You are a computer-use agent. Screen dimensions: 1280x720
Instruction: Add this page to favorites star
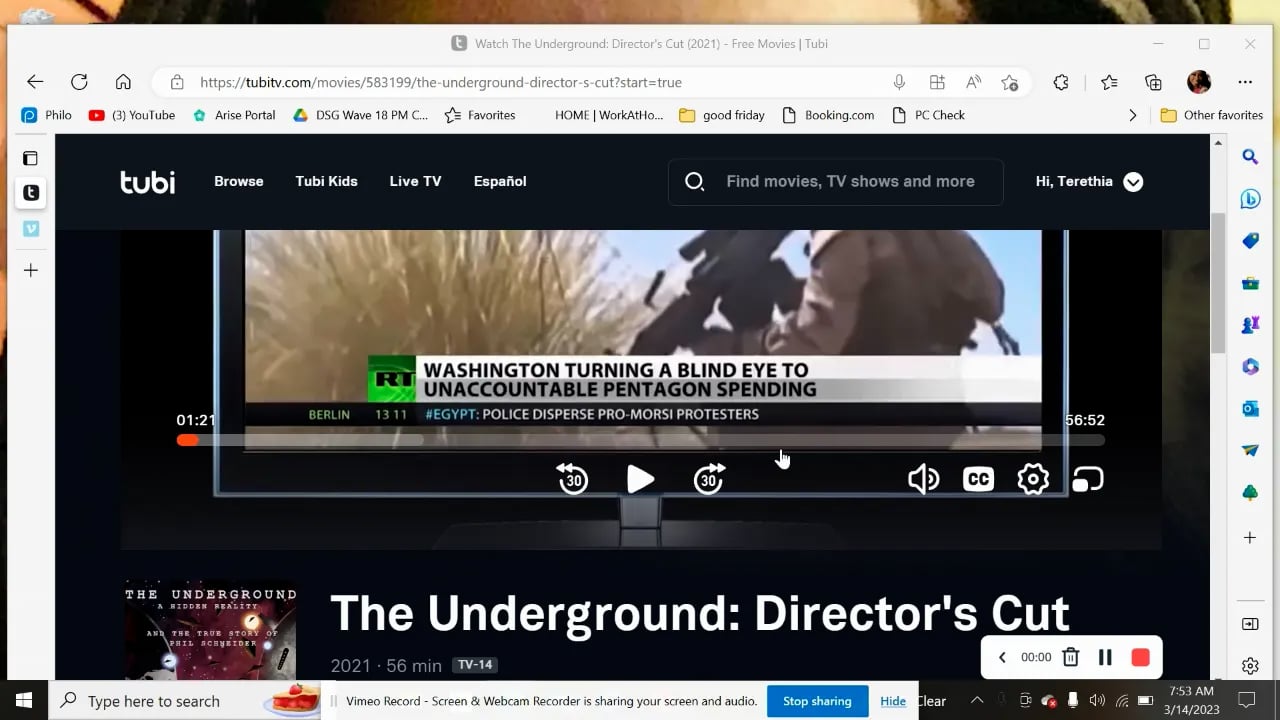click(1010, 82)
